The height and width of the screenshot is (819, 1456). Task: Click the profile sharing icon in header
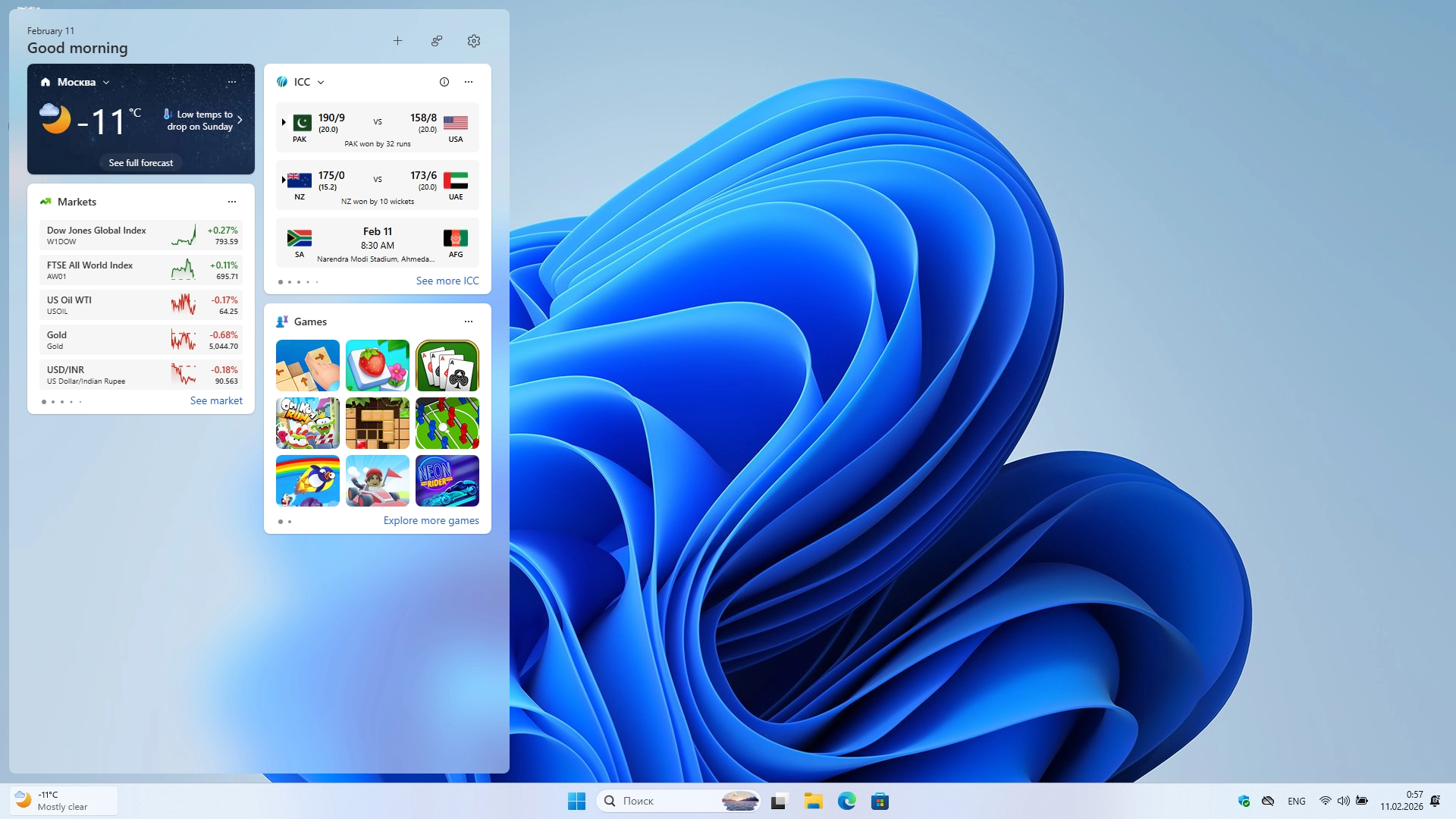(x=437, y=41)
